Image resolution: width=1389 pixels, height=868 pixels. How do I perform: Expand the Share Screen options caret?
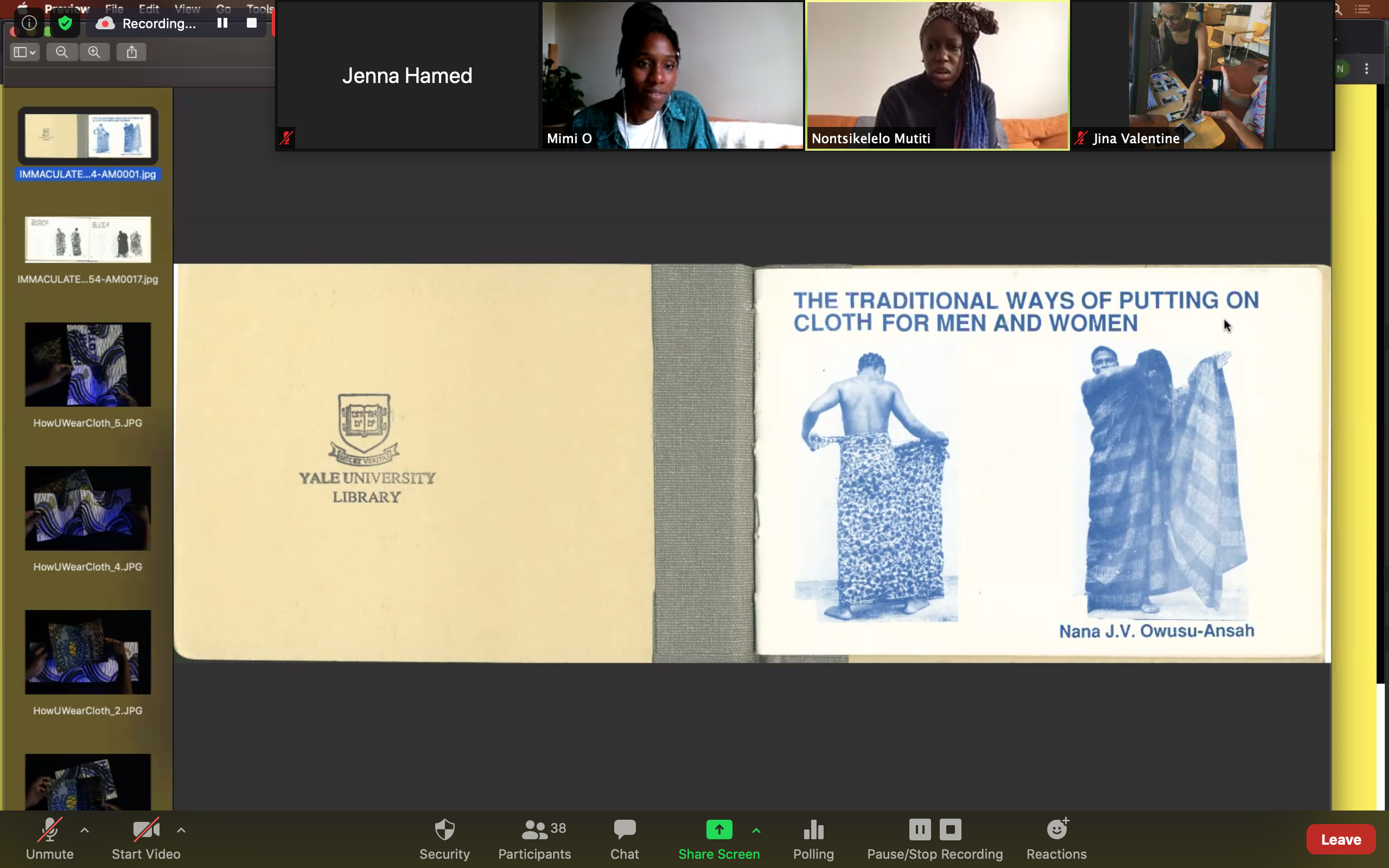[756, 831]
